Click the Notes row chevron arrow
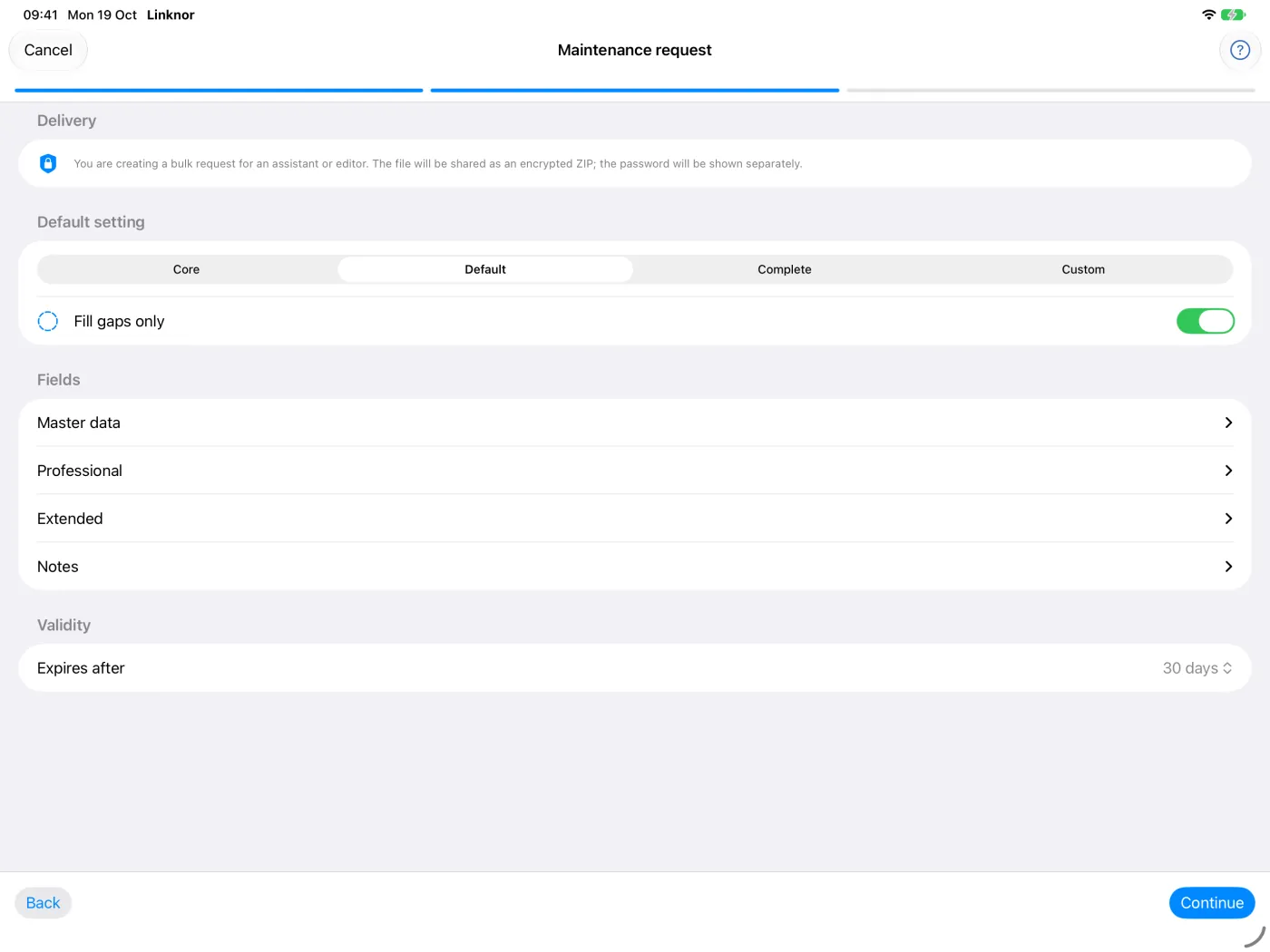This screenshot has width=1270, height=952. [x=1228, y=567]
